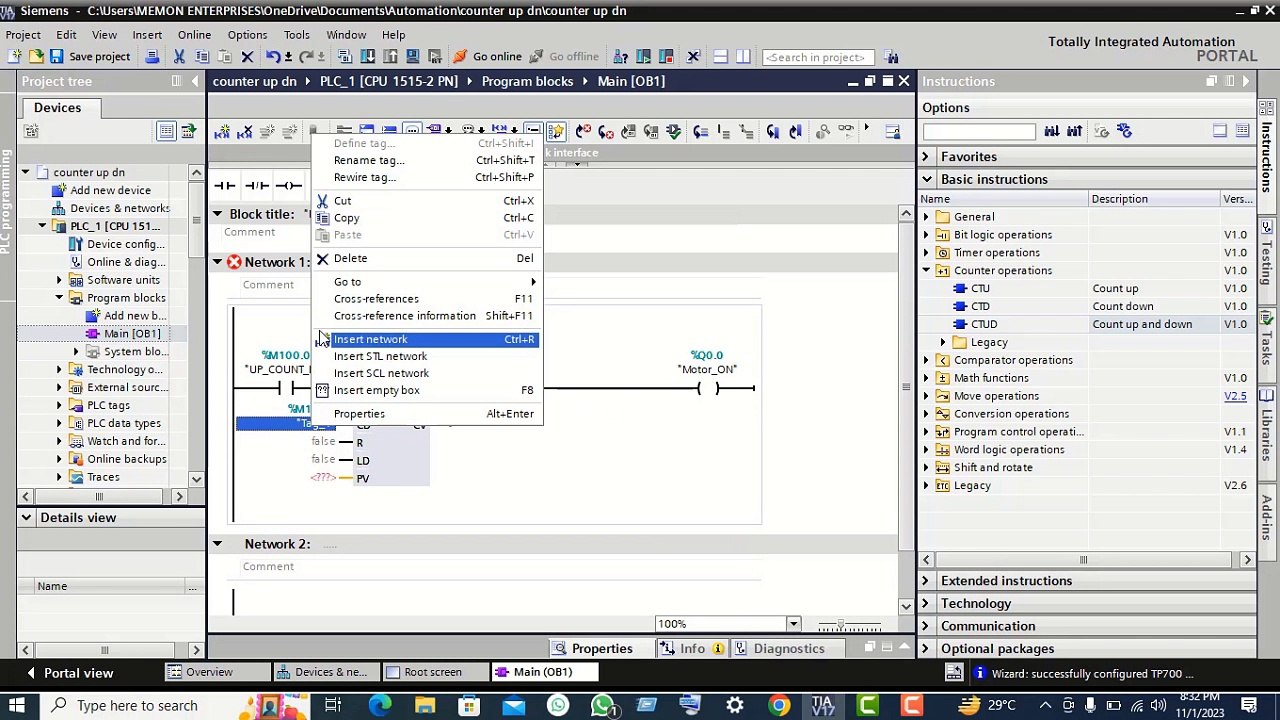Choose Insert STL network from context menu

coord(427,356)
